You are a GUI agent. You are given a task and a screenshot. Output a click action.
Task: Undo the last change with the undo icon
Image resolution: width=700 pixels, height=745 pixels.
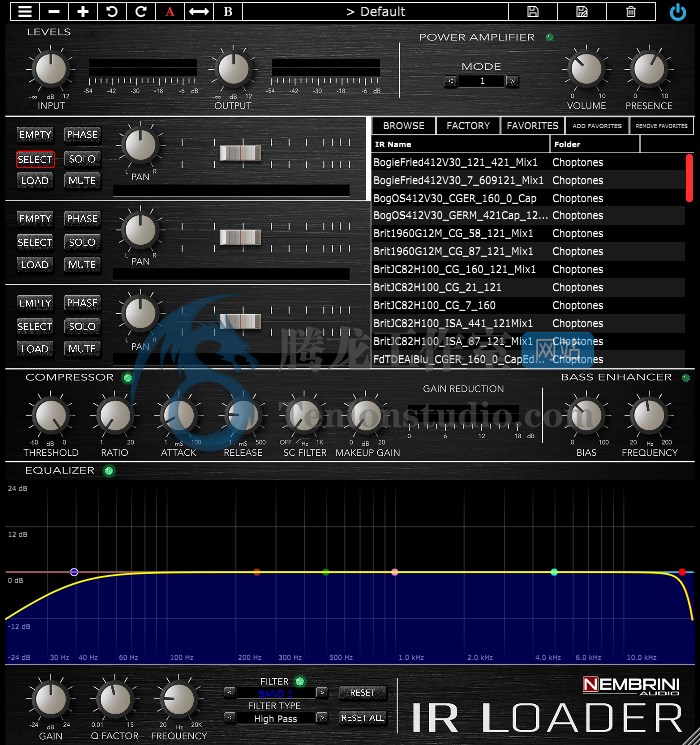[112, 11]
